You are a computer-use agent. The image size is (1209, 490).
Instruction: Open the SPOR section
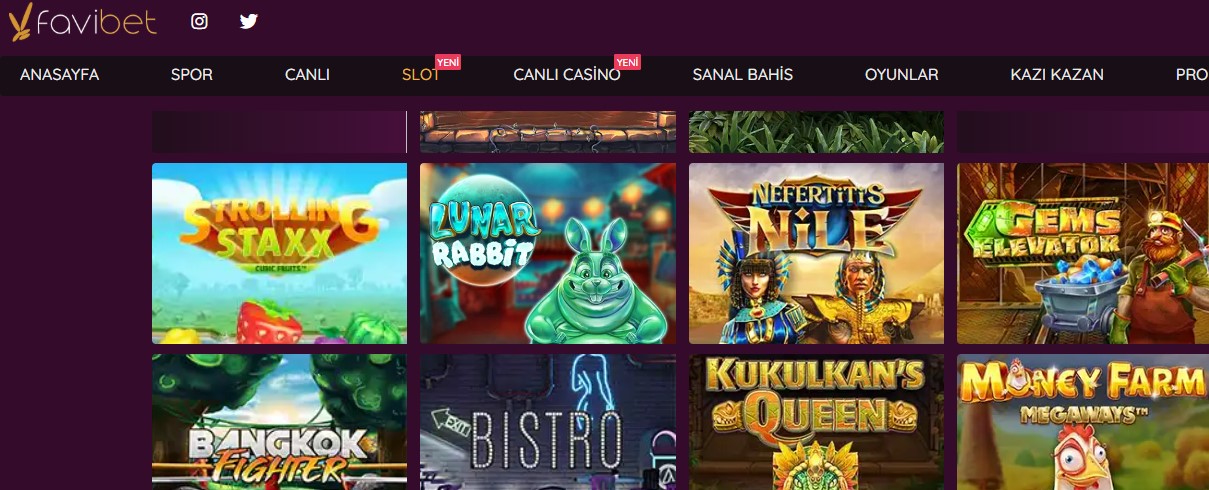pos(192,75)
